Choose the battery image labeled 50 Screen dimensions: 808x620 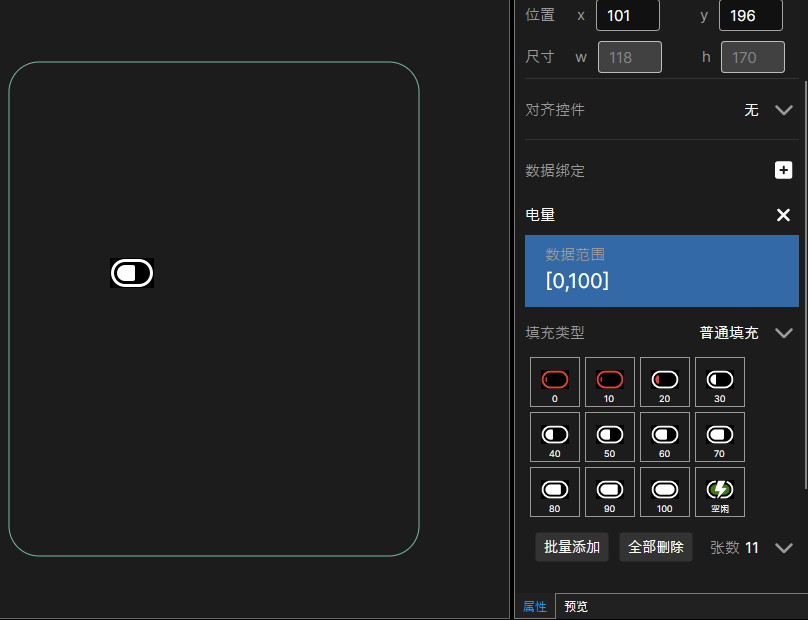pyautogui.click(x=610, y=437)
